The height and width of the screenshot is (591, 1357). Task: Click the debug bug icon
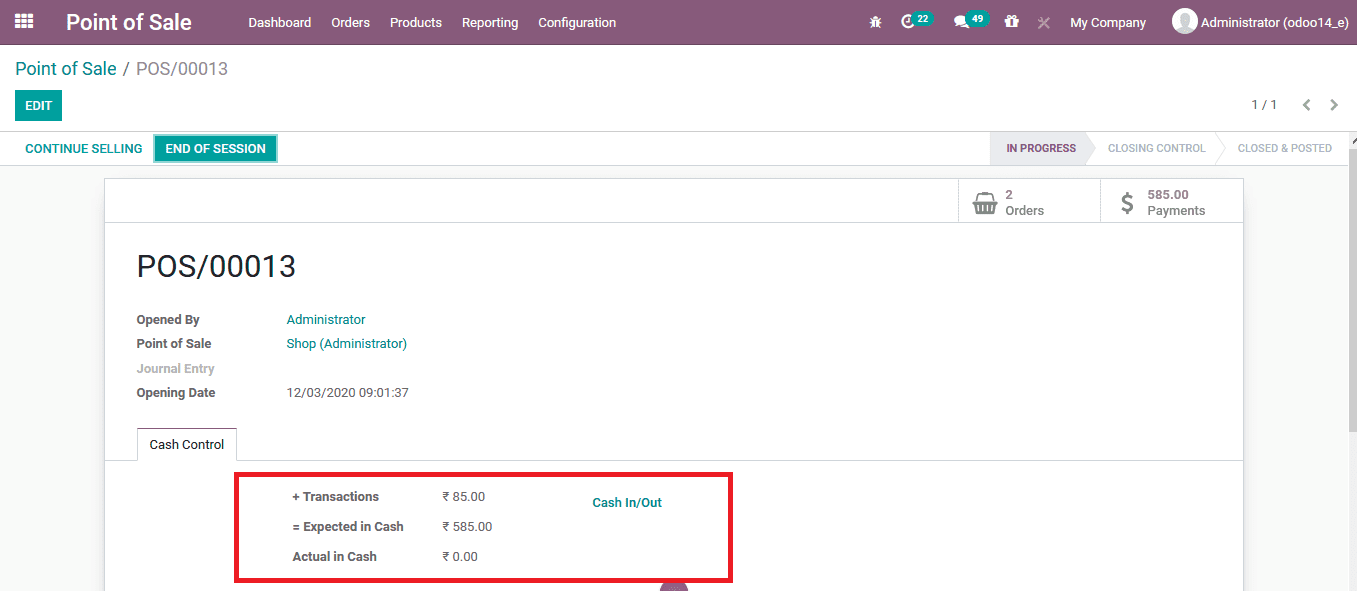click(x=876, y=22)
